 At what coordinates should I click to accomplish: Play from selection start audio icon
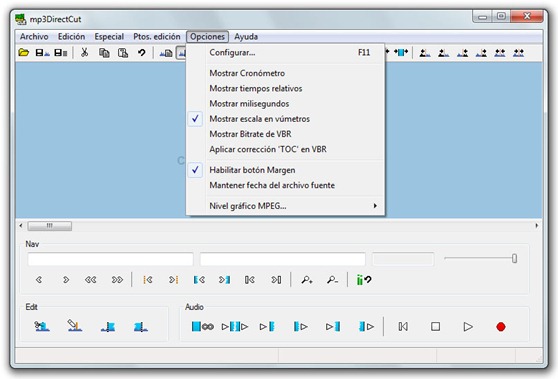301,326
